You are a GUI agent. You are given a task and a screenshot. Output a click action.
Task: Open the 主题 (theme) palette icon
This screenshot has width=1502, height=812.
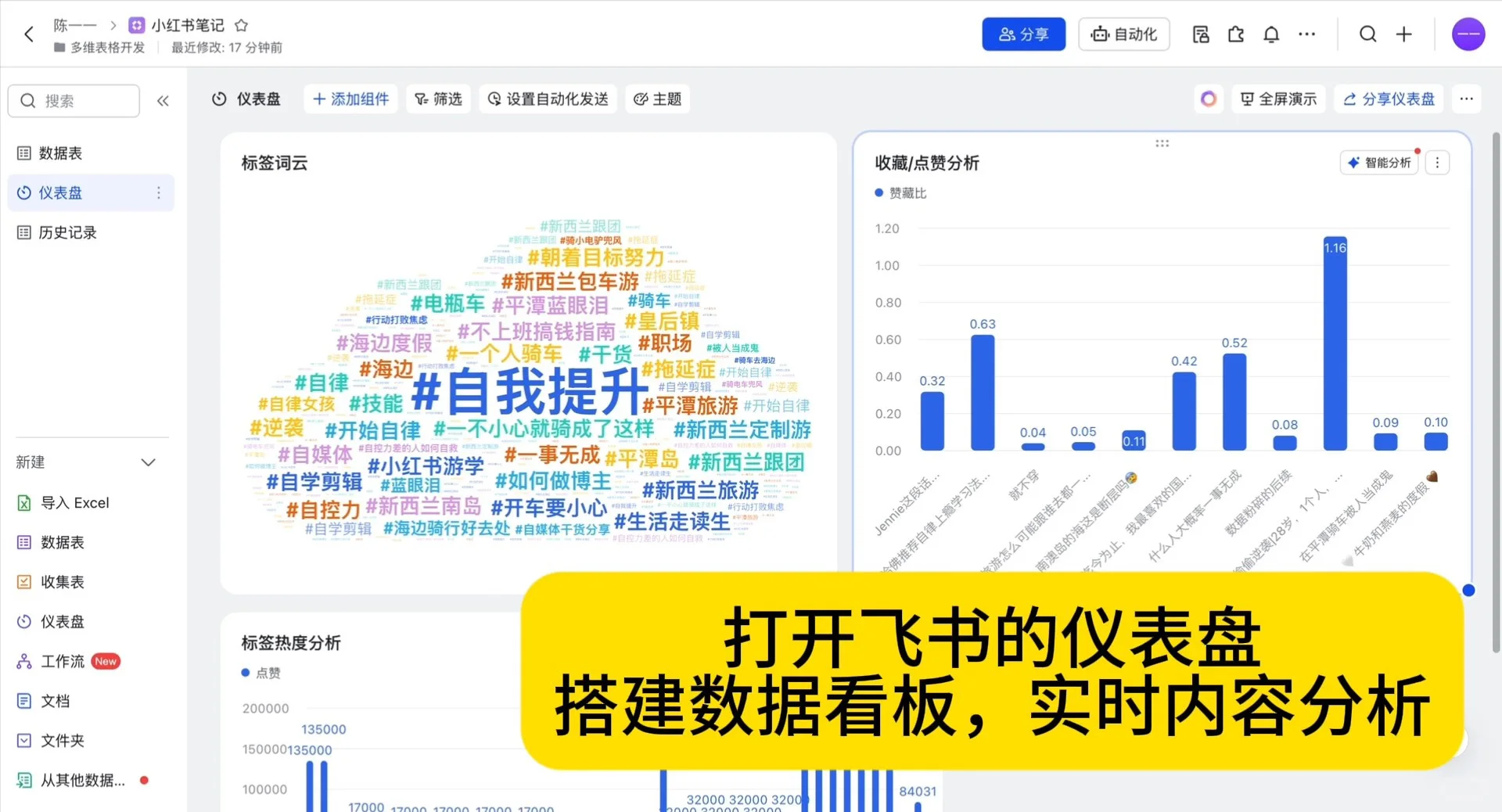tap(643, 99)
